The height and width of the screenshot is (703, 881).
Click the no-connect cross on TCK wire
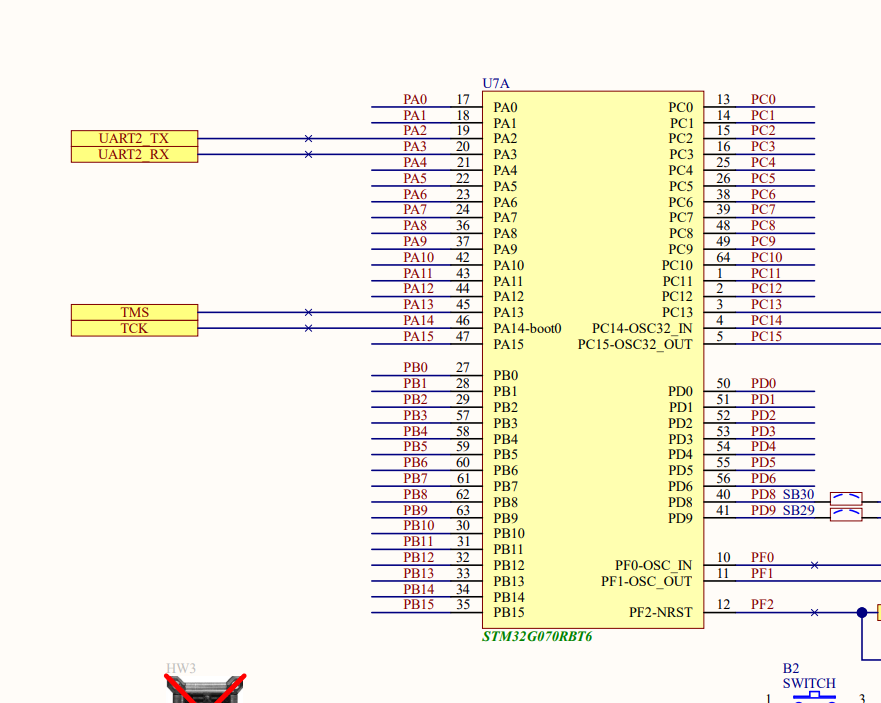click(308, 328)
